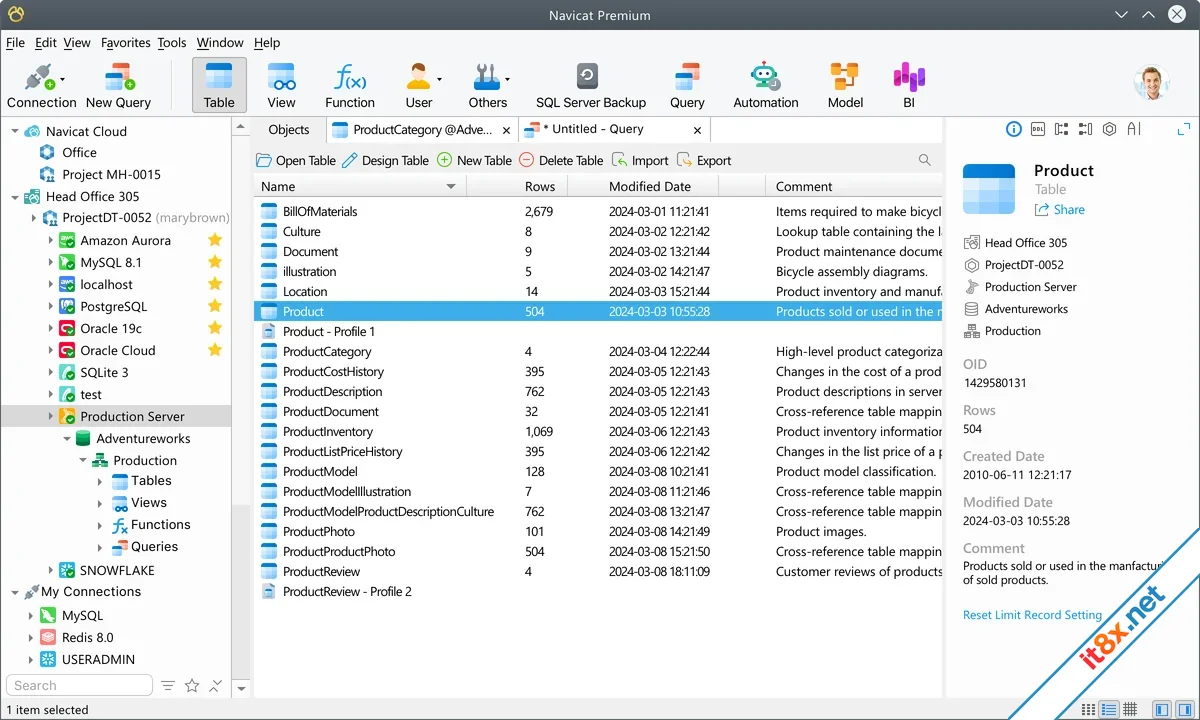Open the Name column sort dropdown
This screenshot has height=720, width=1200.
[x=451, y=187]
